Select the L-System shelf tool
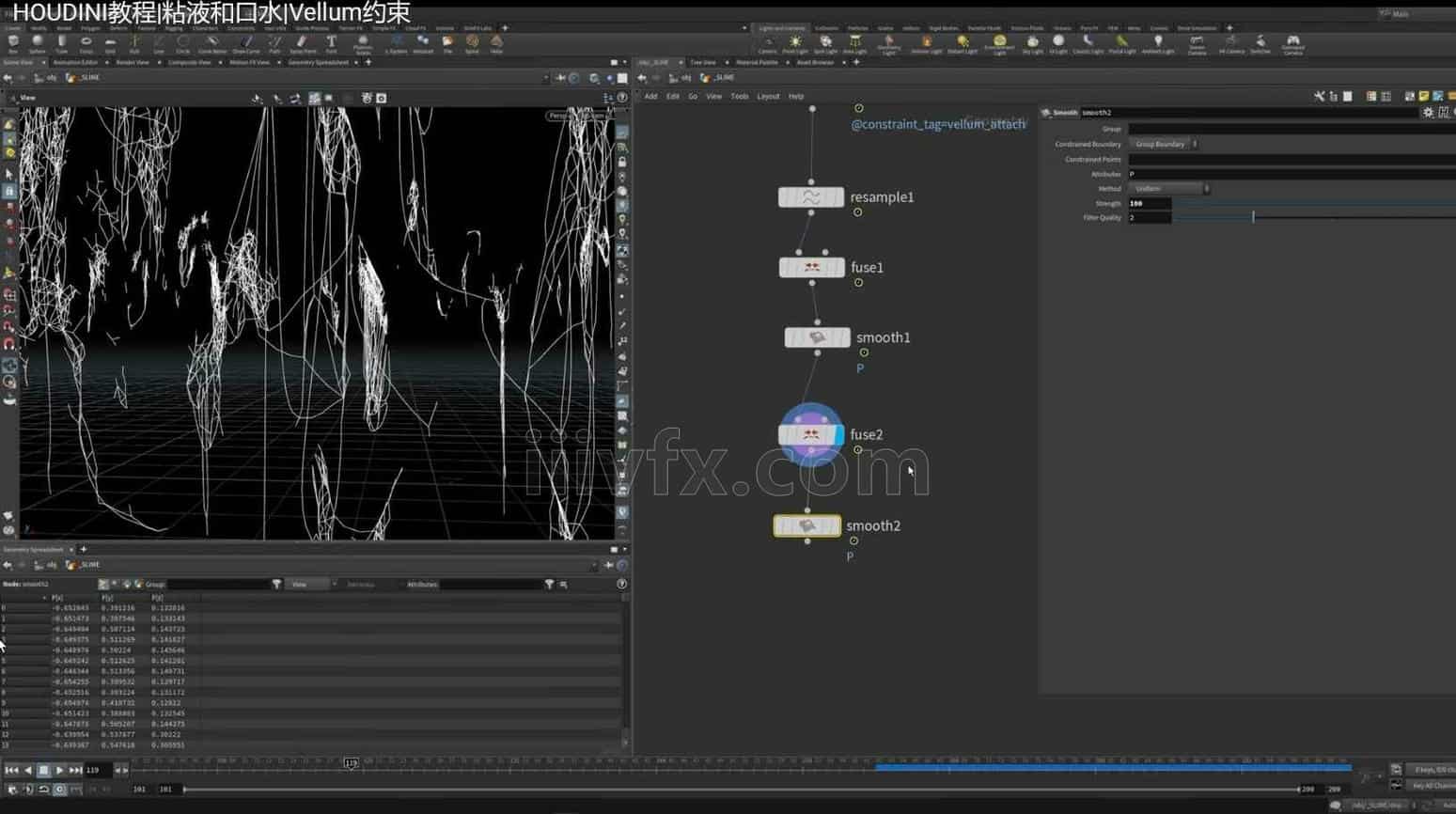Image resolution: width=1456 pixels, height=814 pixels. coord(398,43)
